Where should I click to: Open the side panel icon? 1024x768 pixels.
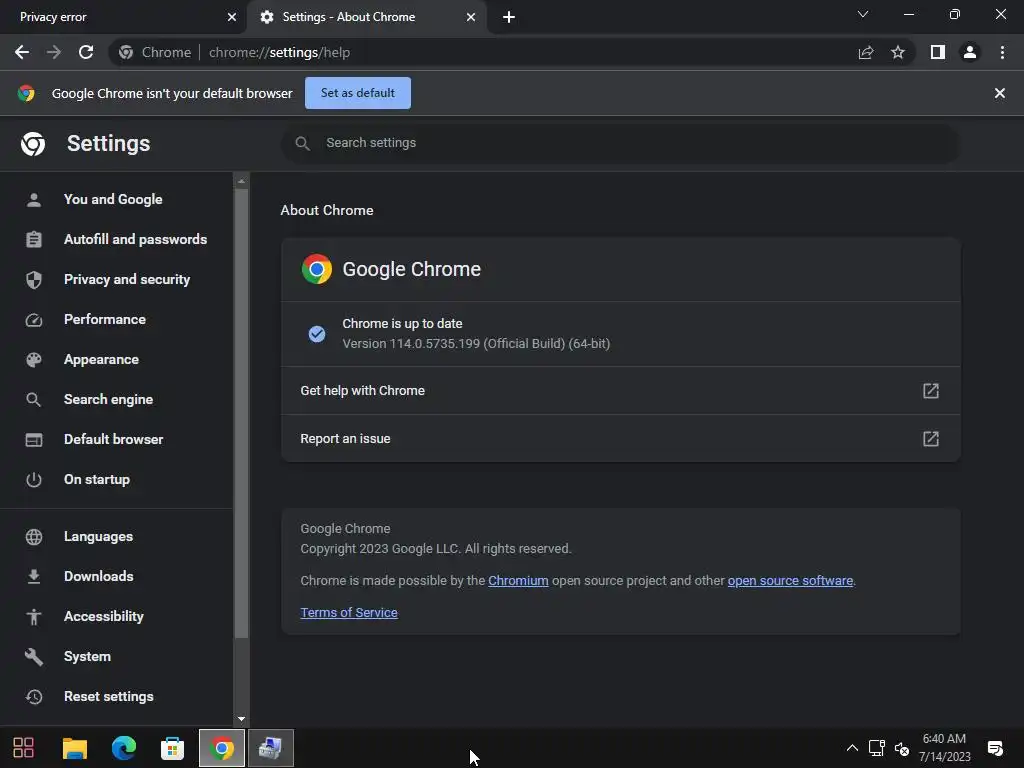tap(938, 52)
